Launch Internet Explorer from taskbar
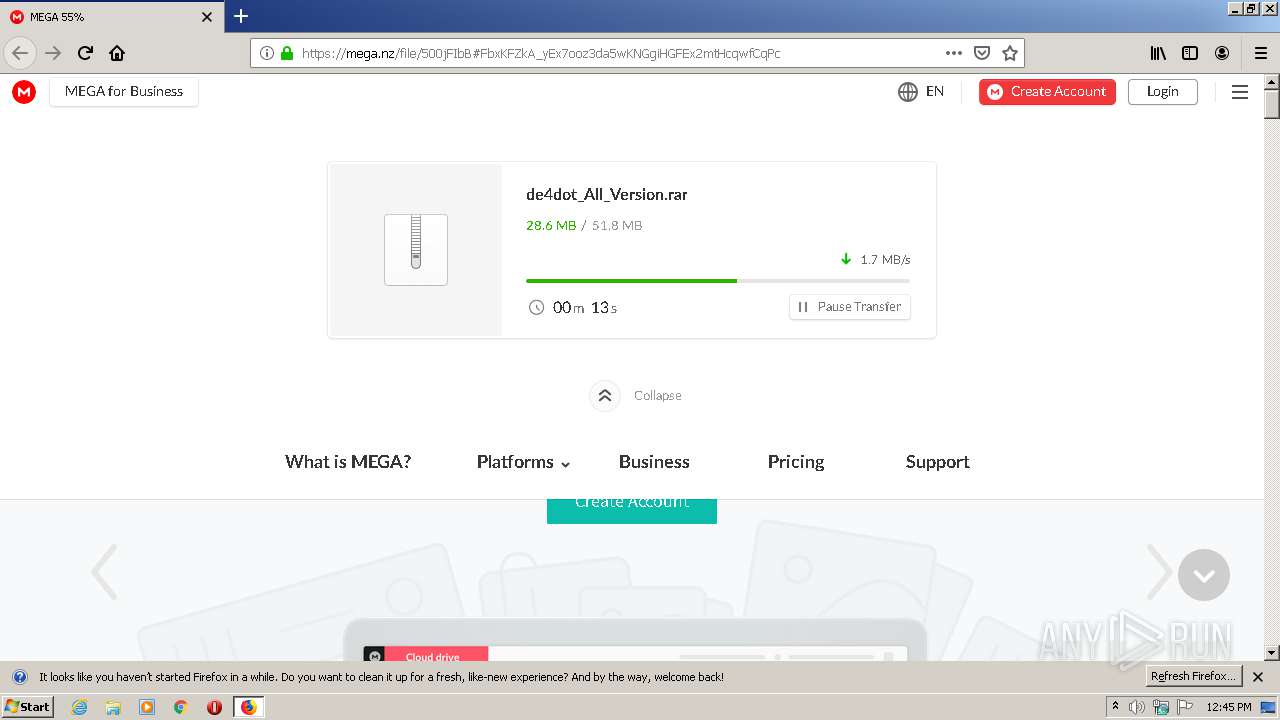Viewport: 1280px width, 720px height. pyautogui.click(x=80, y=707)
